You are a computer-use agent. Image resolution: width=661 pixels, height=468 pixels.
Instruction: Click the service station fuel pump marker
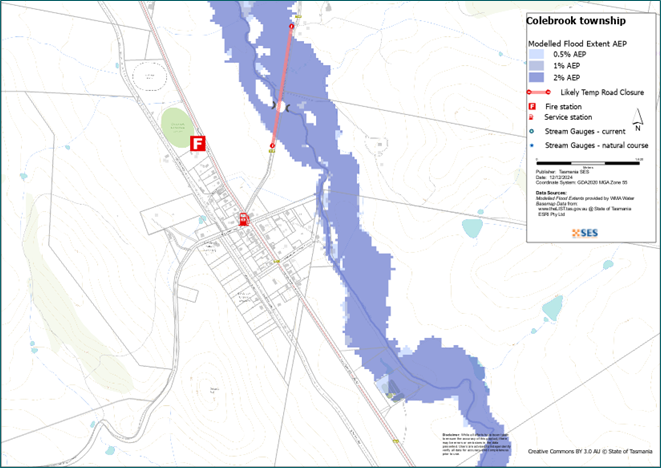[243, 219]
